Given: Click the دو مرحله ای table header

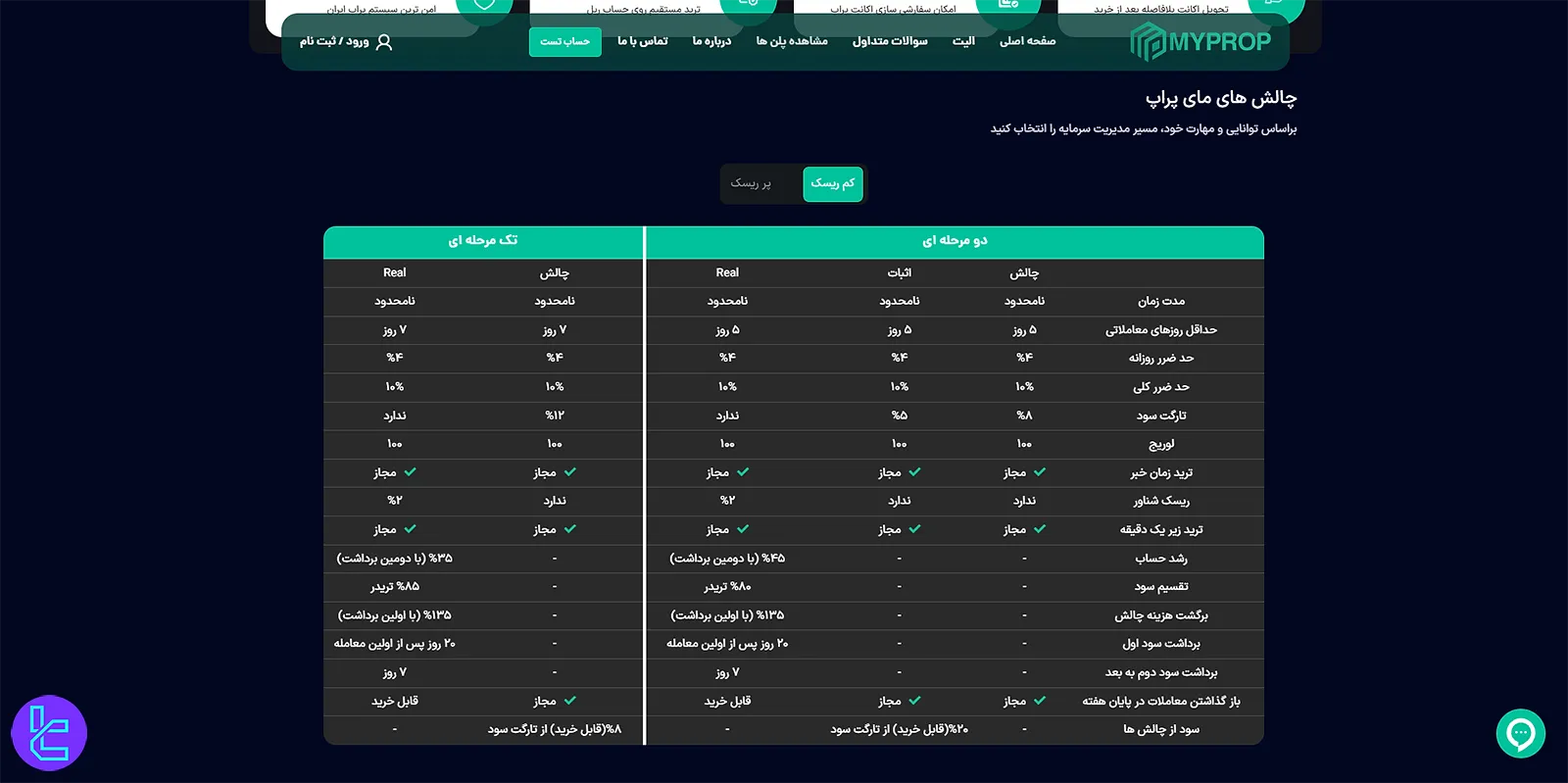Looking at the screenshot, I should pos(955,241).
